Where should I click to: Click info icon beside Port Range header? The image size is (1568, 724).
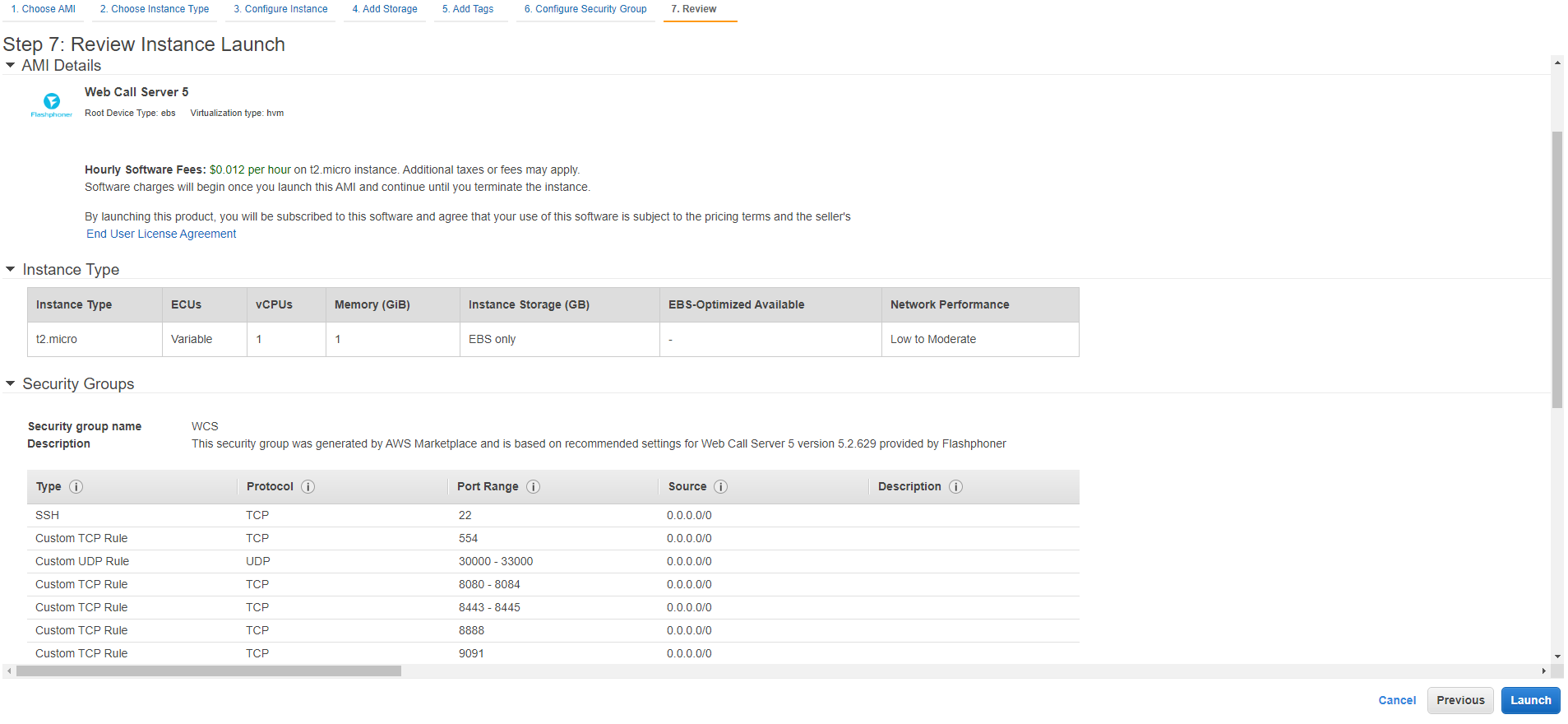534,487
